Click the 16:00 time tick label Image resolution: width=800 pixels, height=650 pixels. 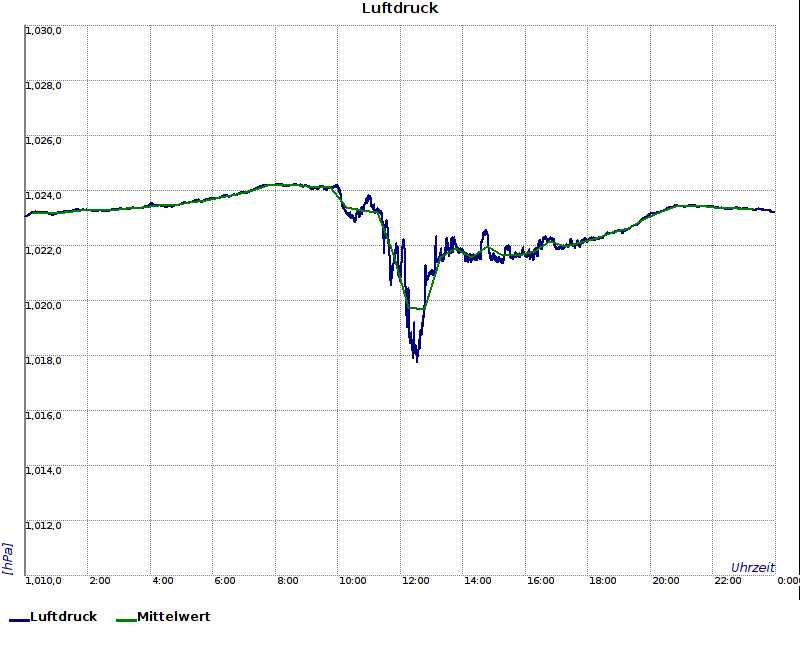541,581
